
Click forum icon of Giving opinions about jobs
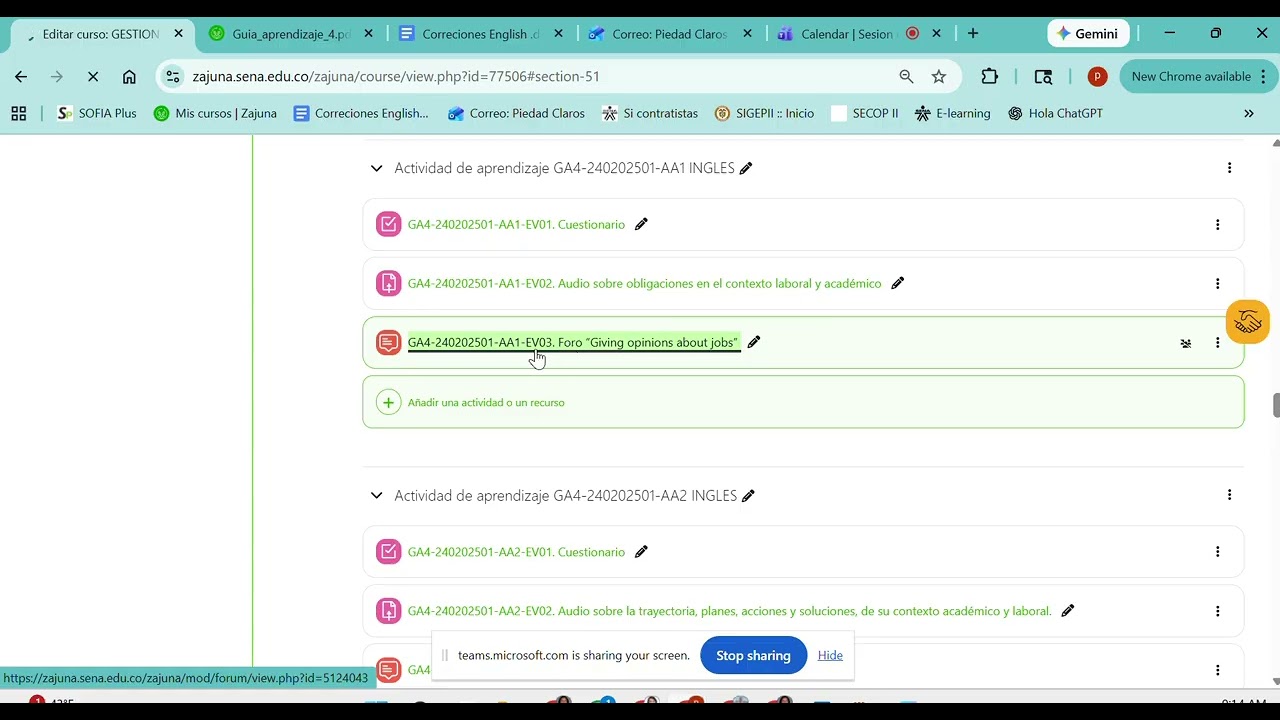click(388, 342)
